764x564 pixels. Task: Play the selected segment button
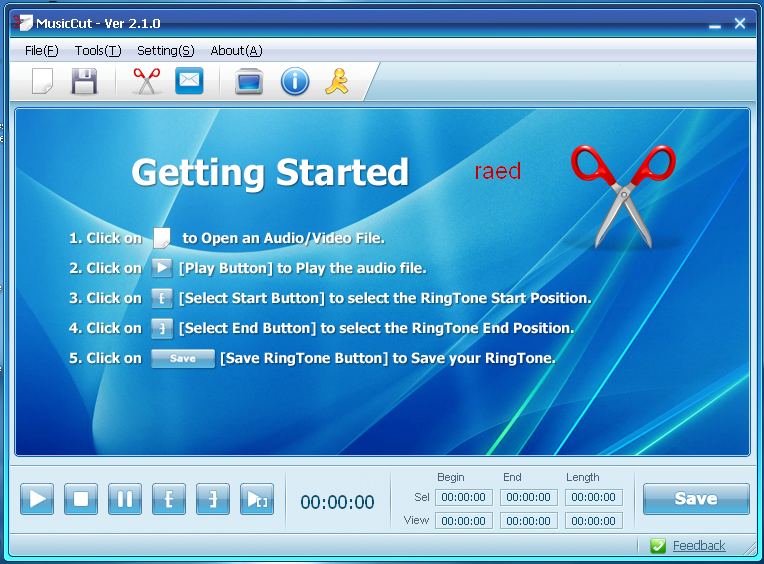coord(257,499)
